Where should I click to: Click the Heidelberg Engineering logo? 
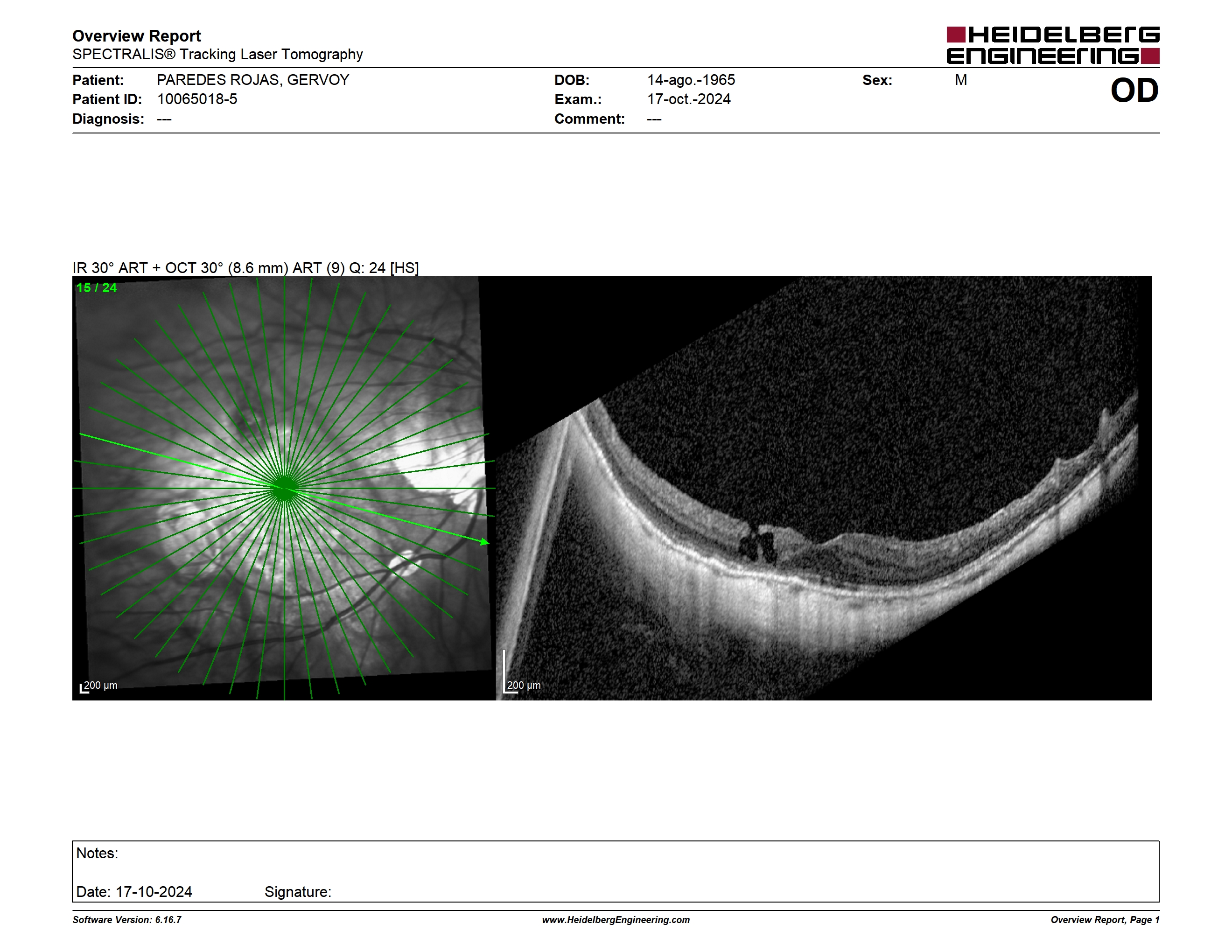coord(1053,45)
